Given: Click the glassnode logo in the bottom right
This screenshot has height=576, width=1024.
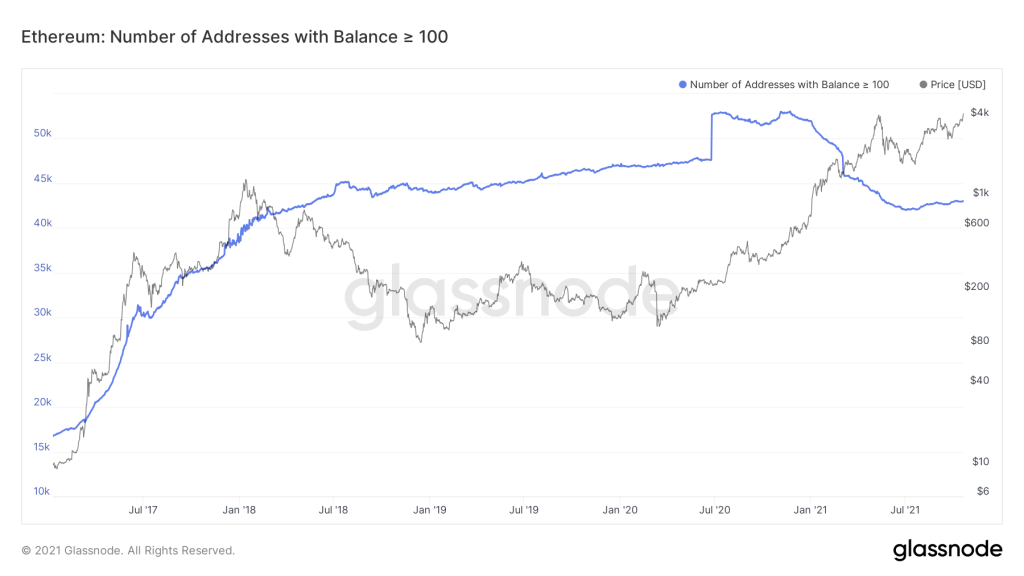Looking at the screenshot, I should point(947,549).
